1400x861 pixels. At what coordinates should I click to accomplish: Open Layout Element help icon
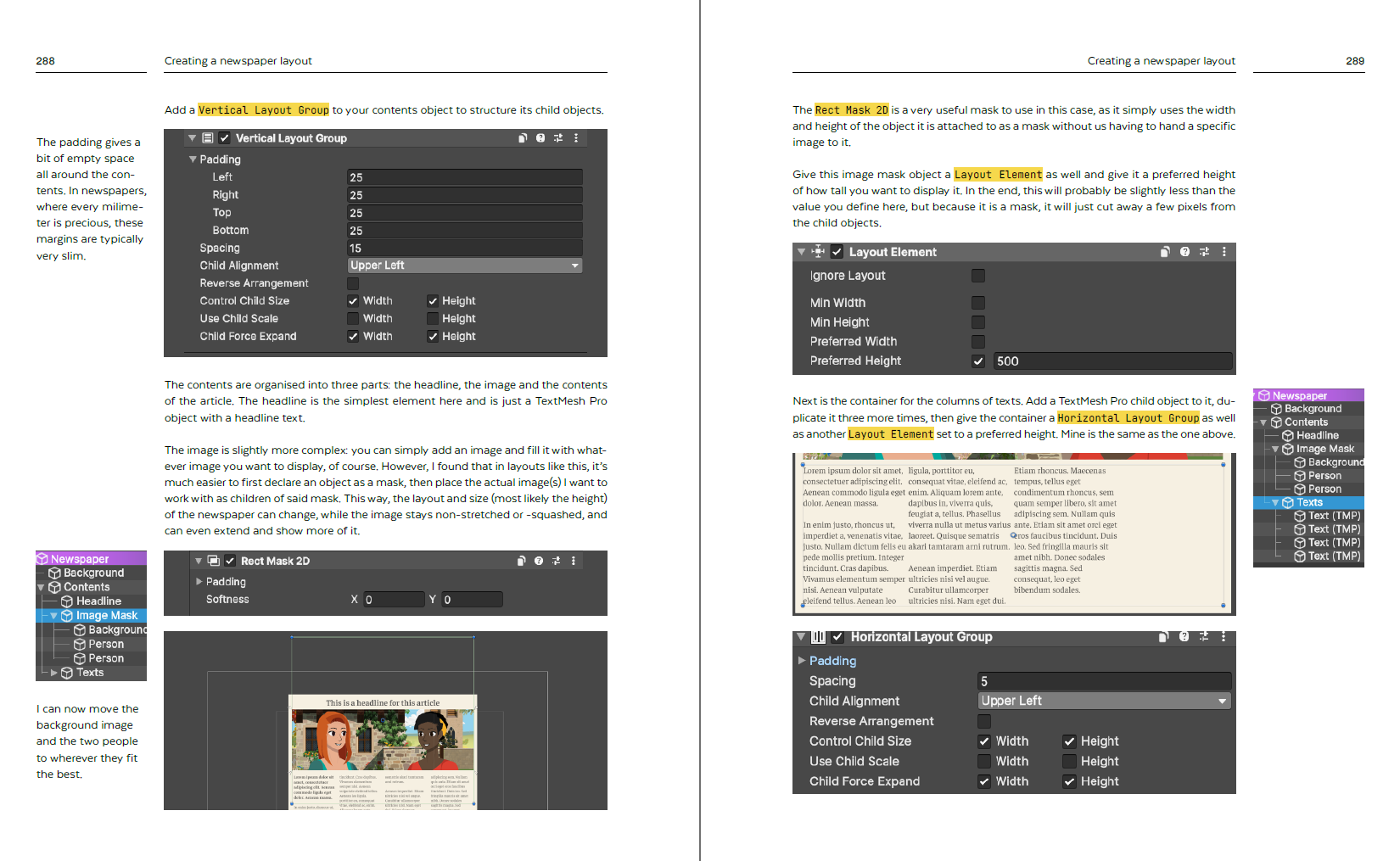coord(1184,252)
